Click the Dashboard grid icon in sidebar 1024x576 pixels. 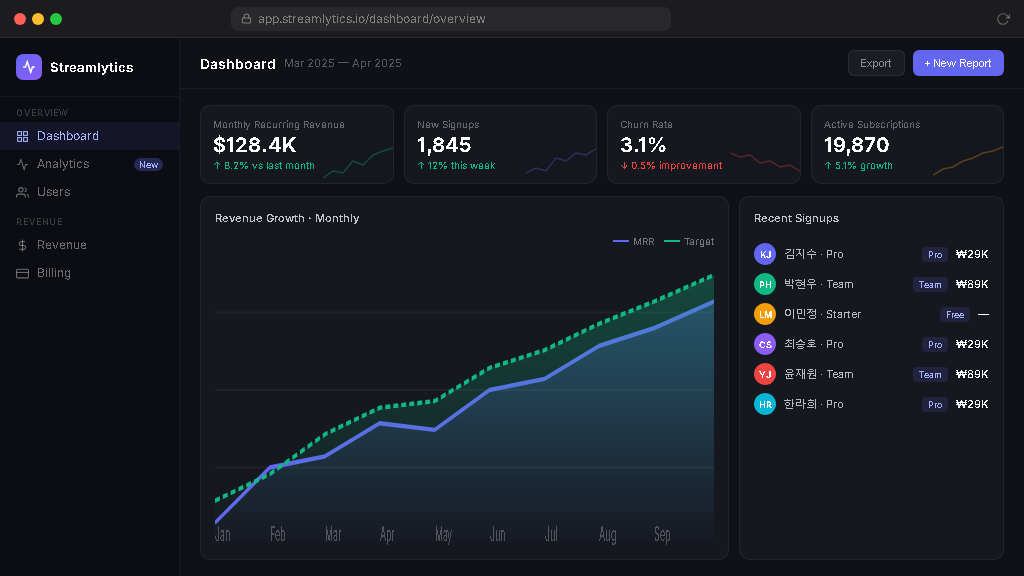coord(23,136)
